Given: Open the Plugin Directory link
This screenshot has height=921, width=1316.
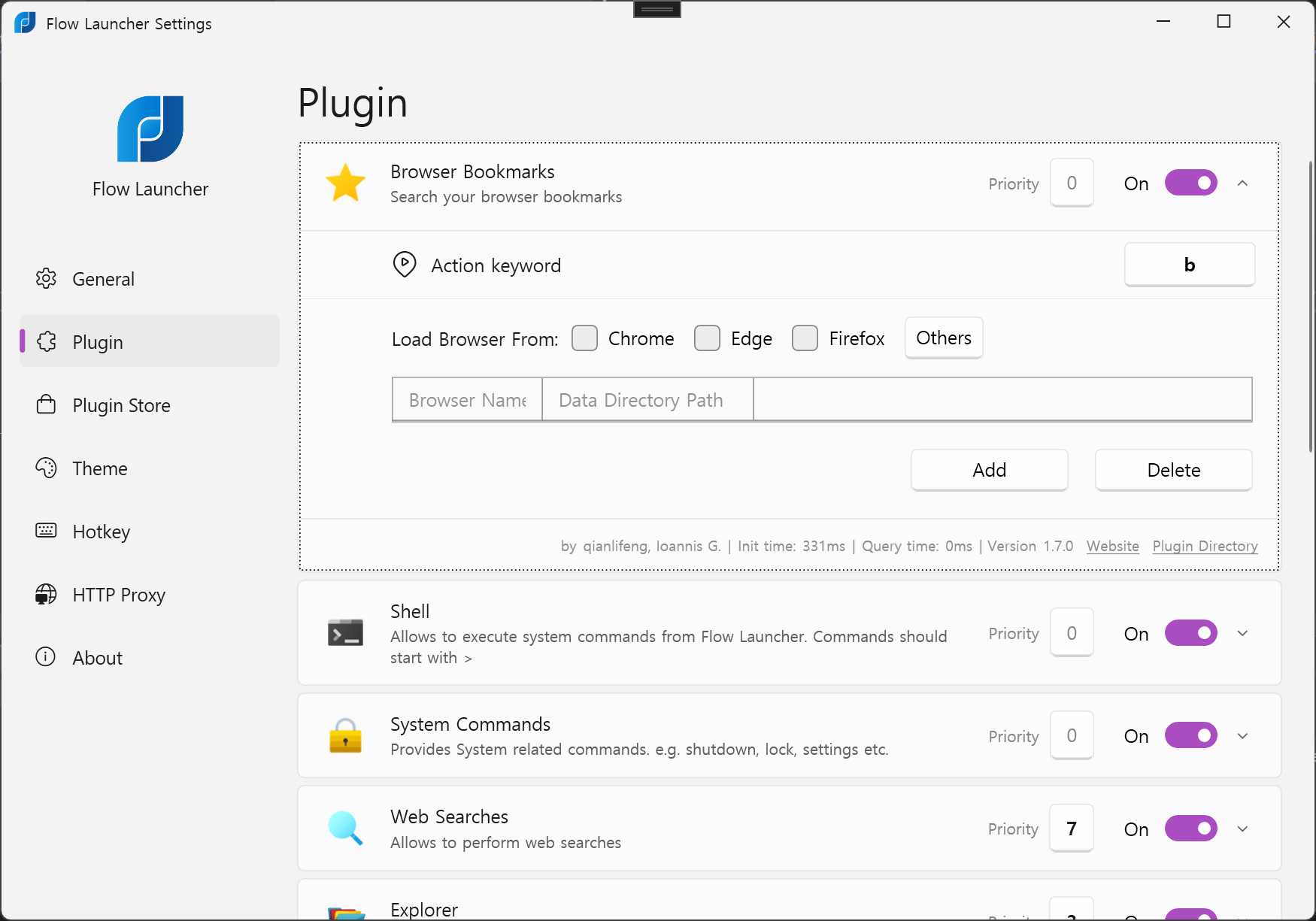Looking at the screenshot, I should (1205, 546).
